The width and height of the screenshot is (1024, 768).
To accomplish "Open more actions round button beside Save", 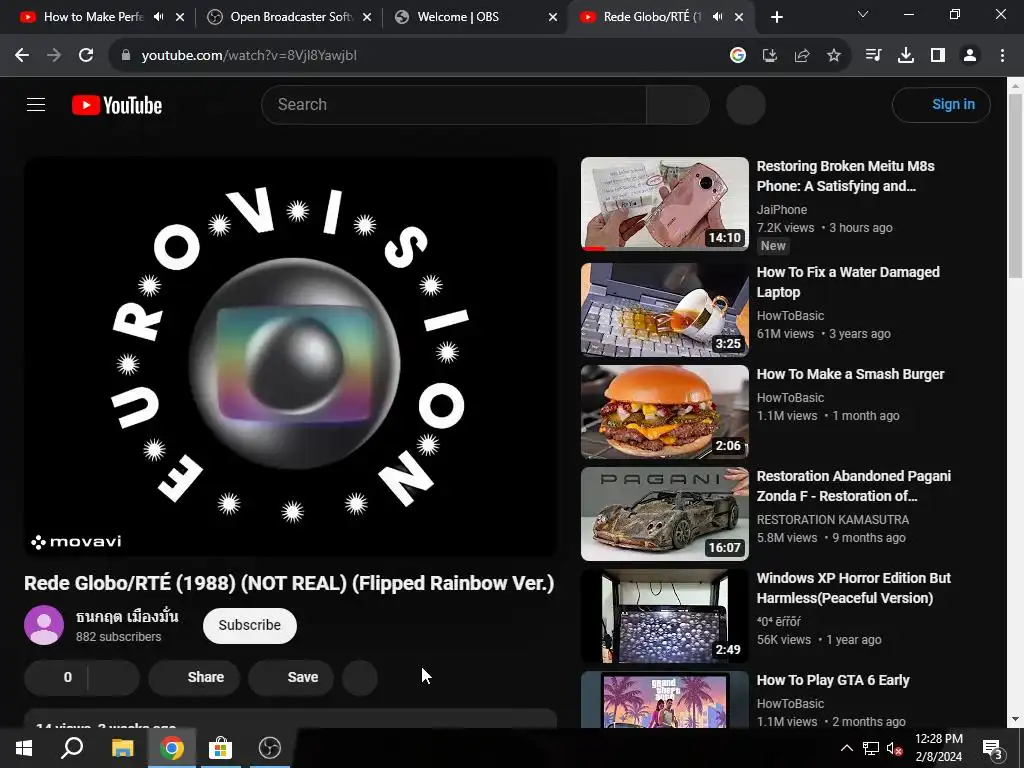I will coord(360,677).
